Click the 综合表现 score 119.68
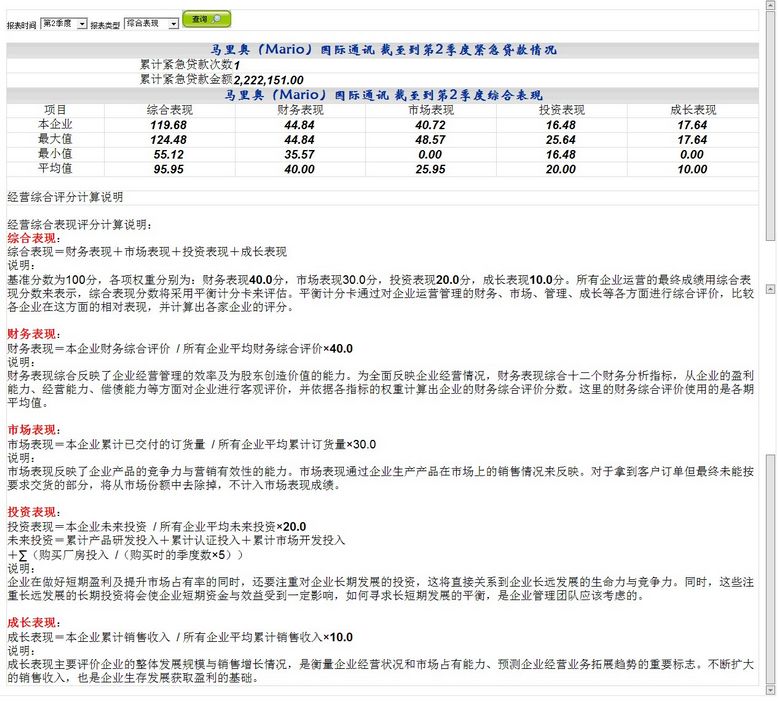This screenshot has width=779, height=709. 169,125
